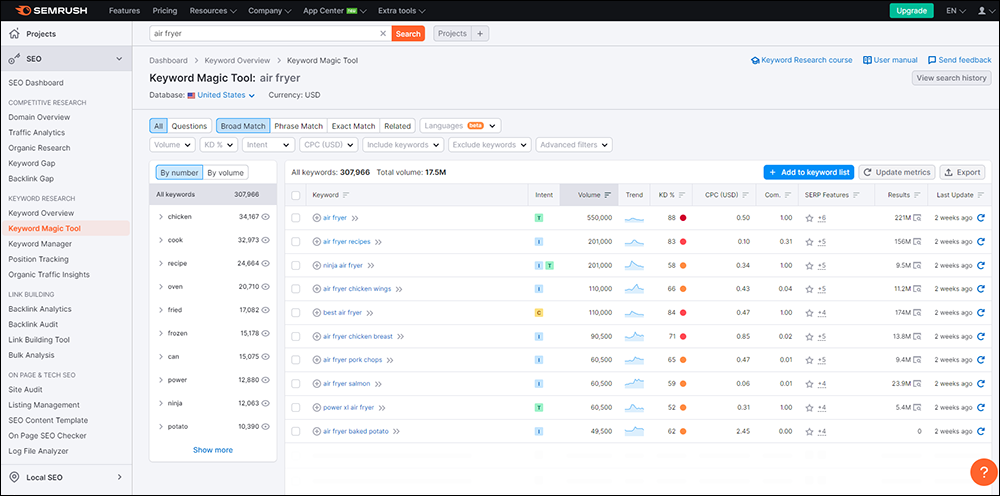
Task: Switch to Phrase Match
Action: [x=298, y=126]
